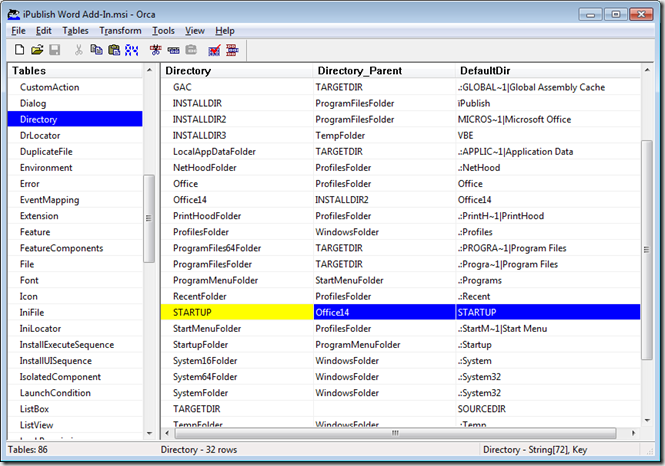The height and width of the screenshot is (466, 665).
Task: Click the Orca app icon in title bar
Action: click(14, 14)
